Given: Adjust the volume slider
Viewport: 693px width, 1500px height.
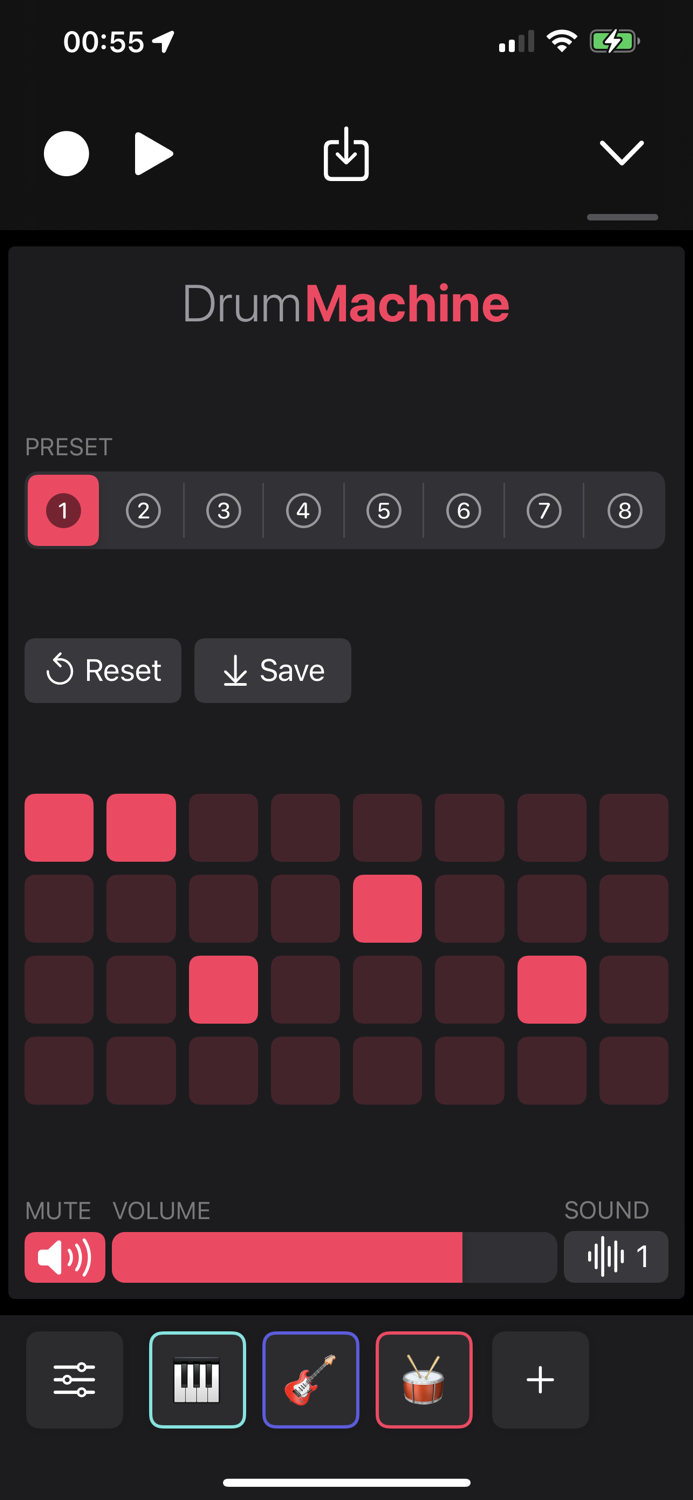Looking at the screenshot, I should [335, 1256].
